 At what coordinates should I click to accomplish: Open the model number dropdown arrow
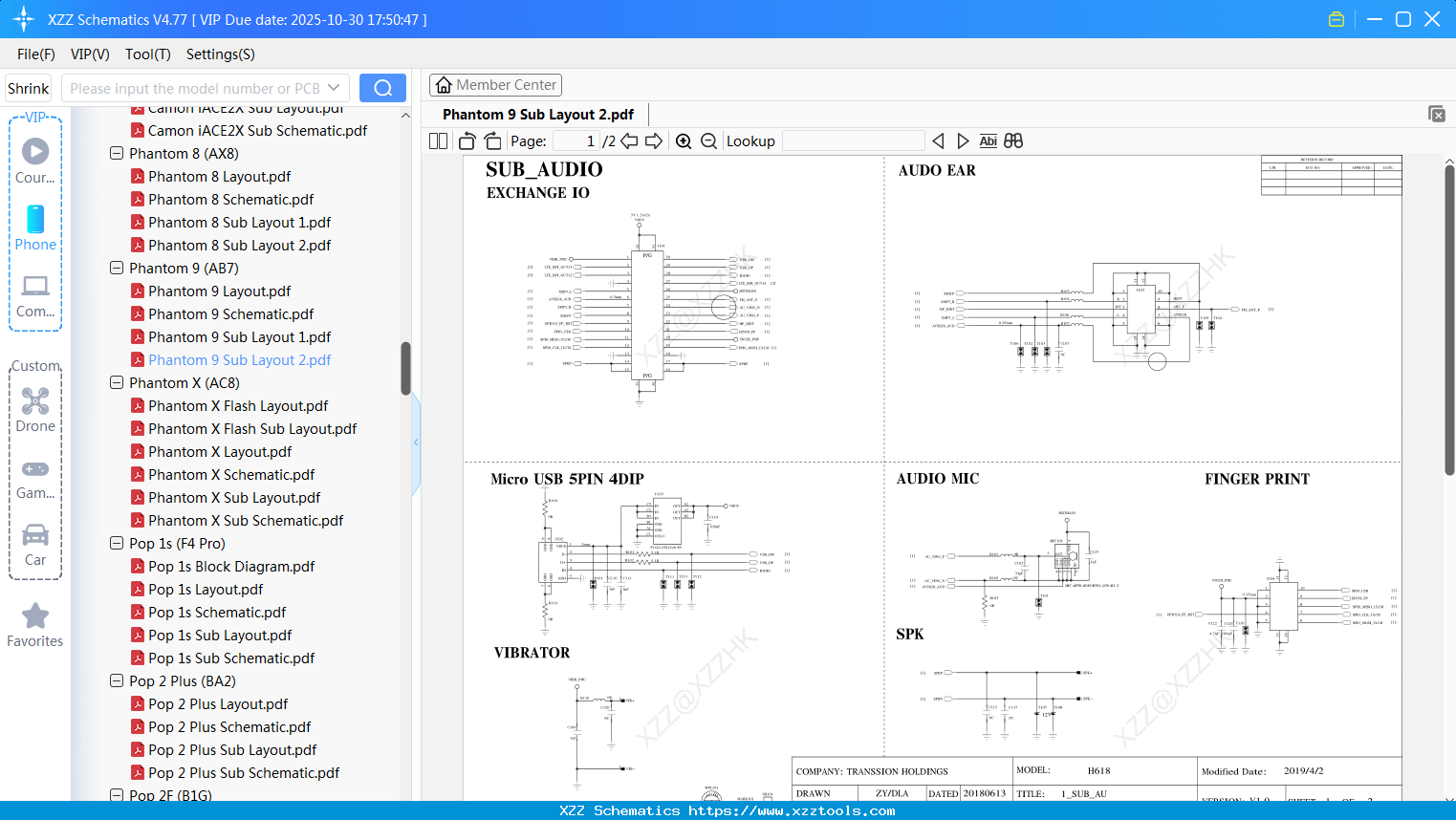[332, 87]
